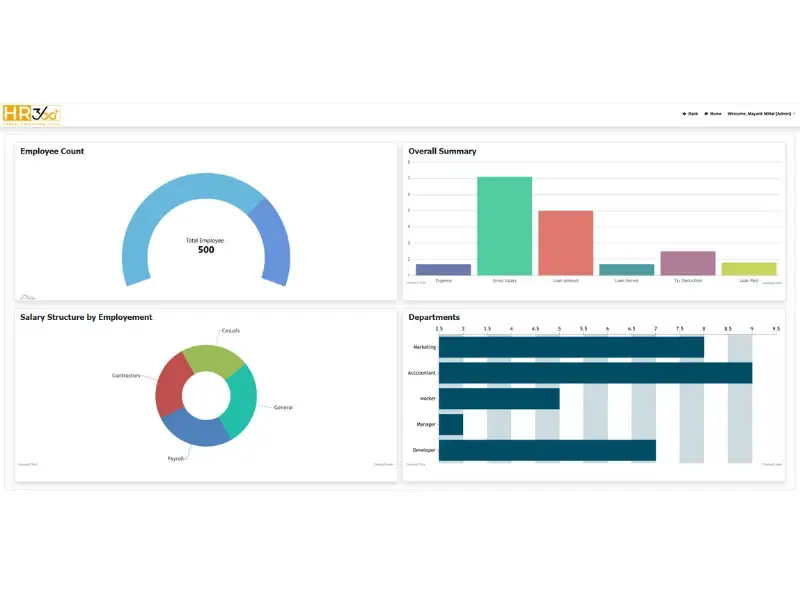Screen dimensions: 800x600
Task: Click the Back arrow icon
Action: click(x=684, y=114)
